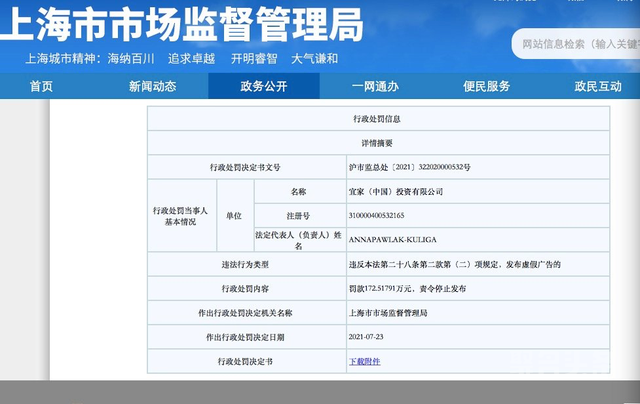The height and width of the screenshot is (404, 640).
Task: Open the 便民服务 navigation tab
Action: (x=486, y=86)
